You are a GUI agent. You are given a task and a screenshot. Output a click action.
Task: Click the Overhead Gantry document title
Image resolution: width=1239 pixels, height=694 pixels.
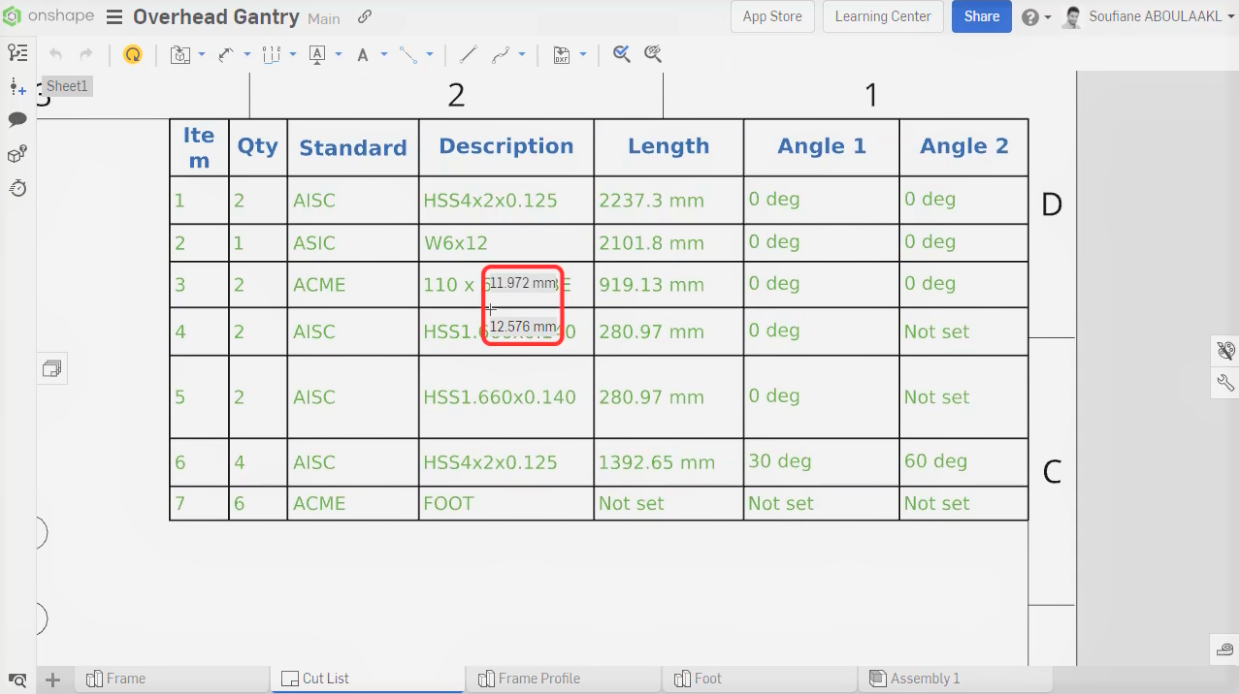[216, 17]
